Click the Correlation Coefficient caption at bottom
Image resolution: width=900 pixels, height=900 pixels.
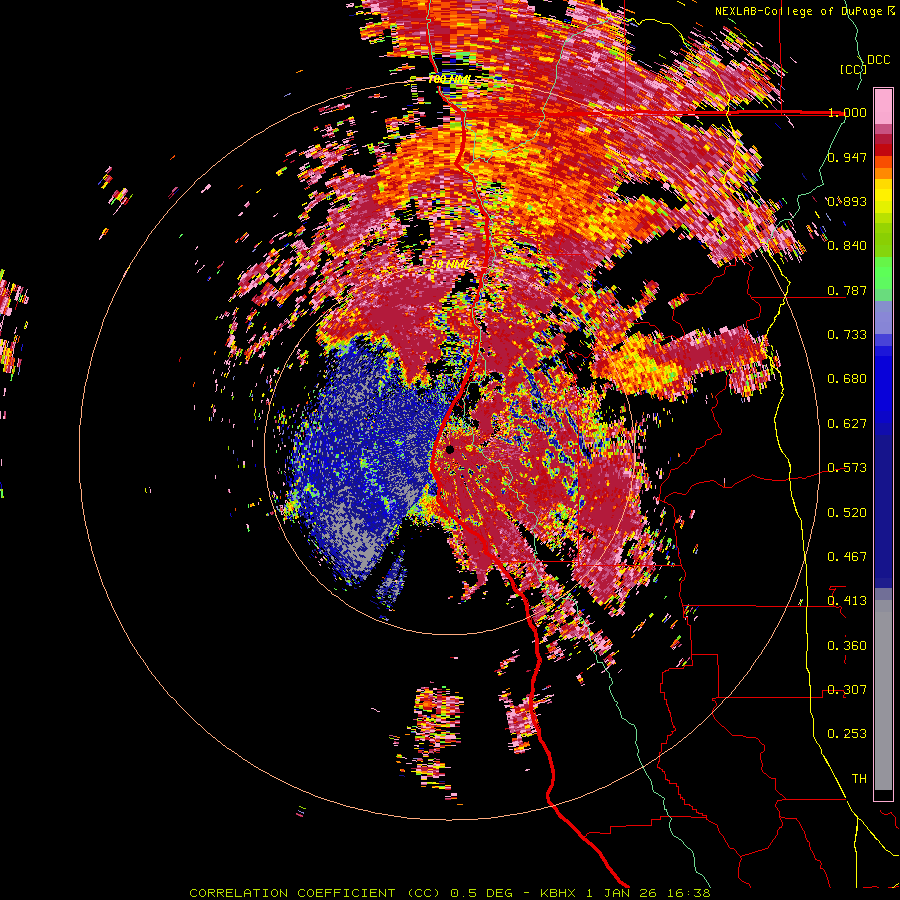click(x=450, y=893)
